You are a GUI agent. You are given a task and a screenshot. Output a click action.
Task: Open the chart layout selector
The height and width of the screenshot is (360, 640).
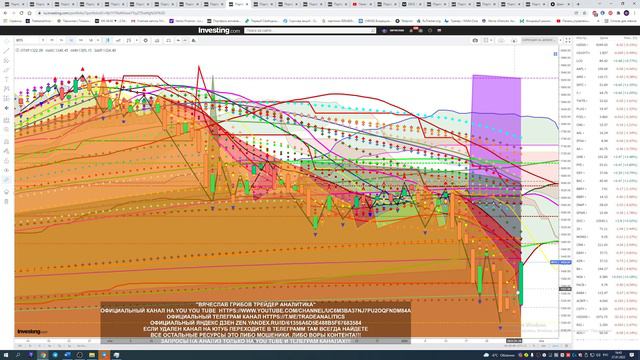[x=486, y=40]
